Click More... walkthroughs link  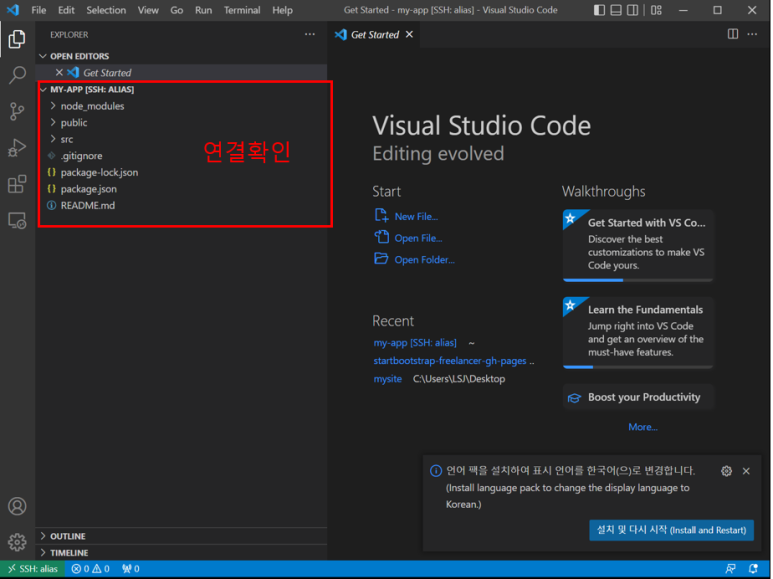click(x=642, y=427)
